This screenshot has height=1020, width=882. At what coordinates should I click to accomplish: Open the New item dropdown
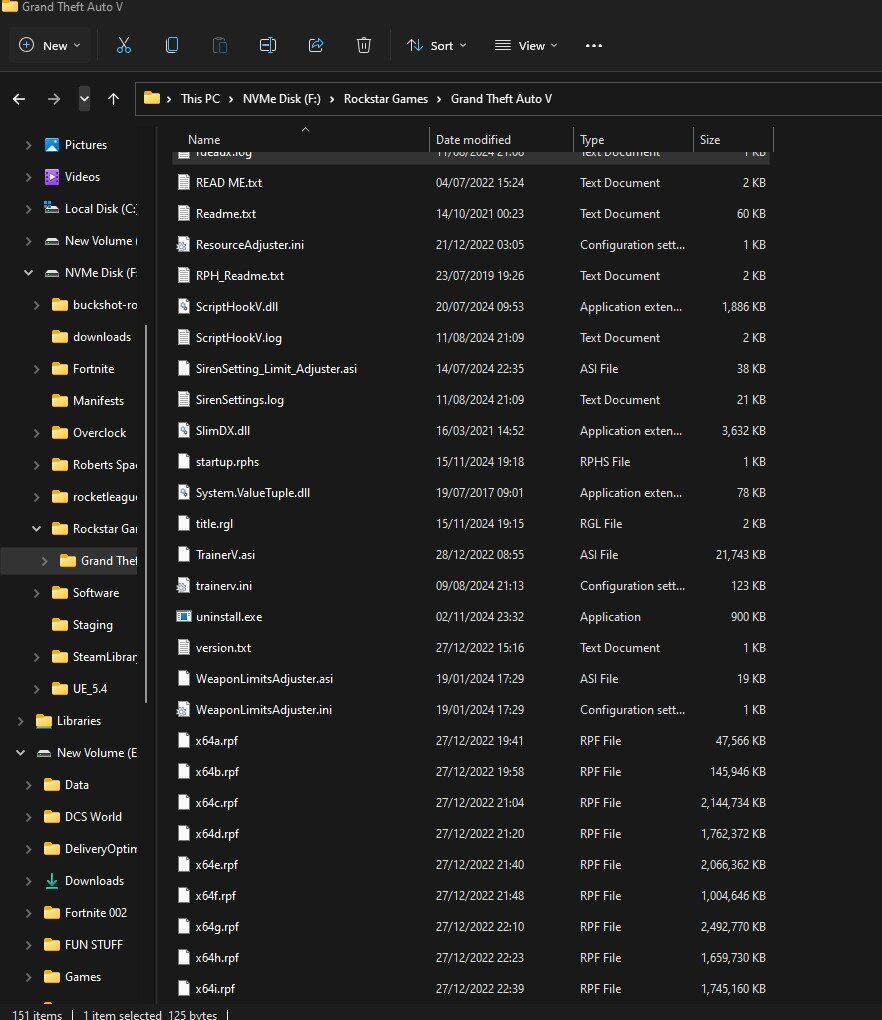point(49,45)
